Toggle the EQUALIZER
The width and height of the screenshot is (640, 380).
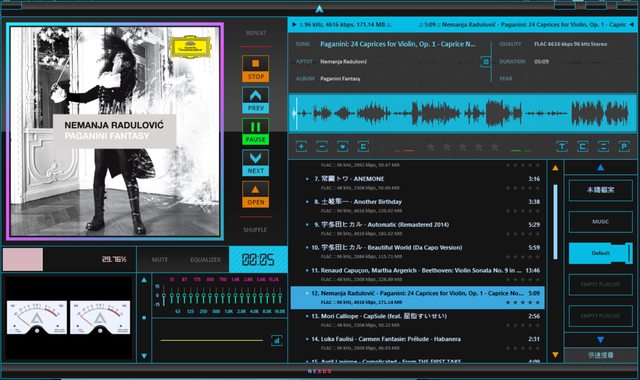pyautogui.click(x=205, y=260)
